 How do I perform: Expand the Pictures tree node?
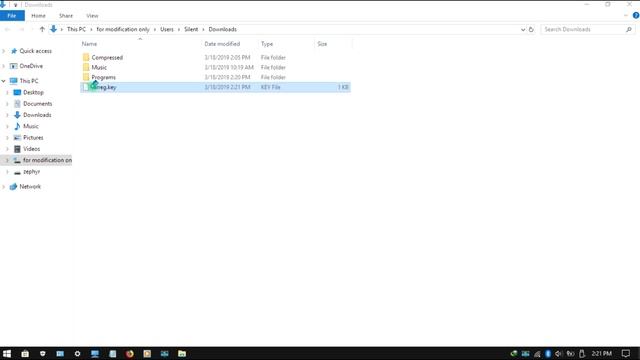[7, 138]
